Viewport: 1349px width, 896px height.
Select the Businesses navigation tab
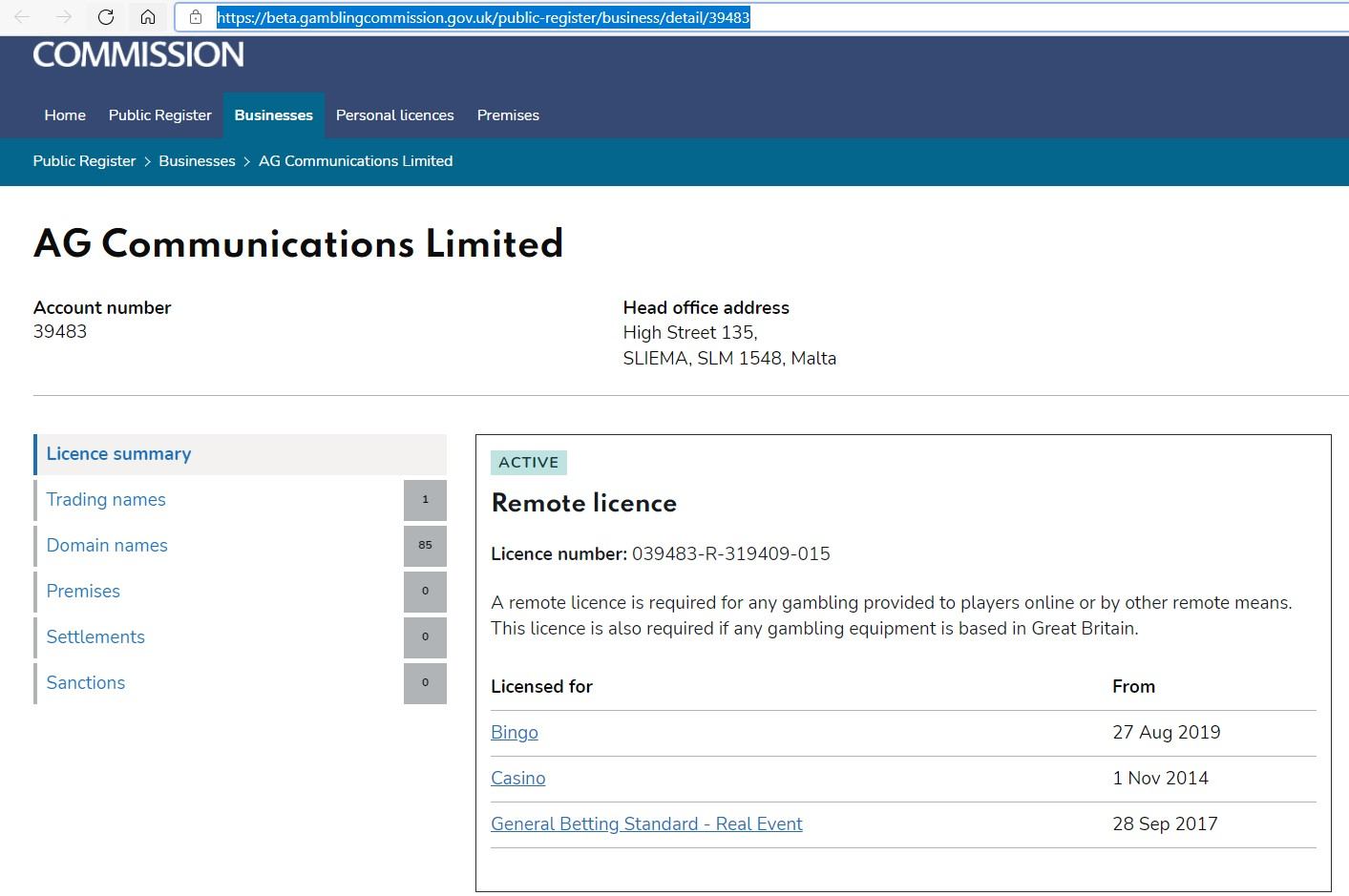(x=273, y=115)
